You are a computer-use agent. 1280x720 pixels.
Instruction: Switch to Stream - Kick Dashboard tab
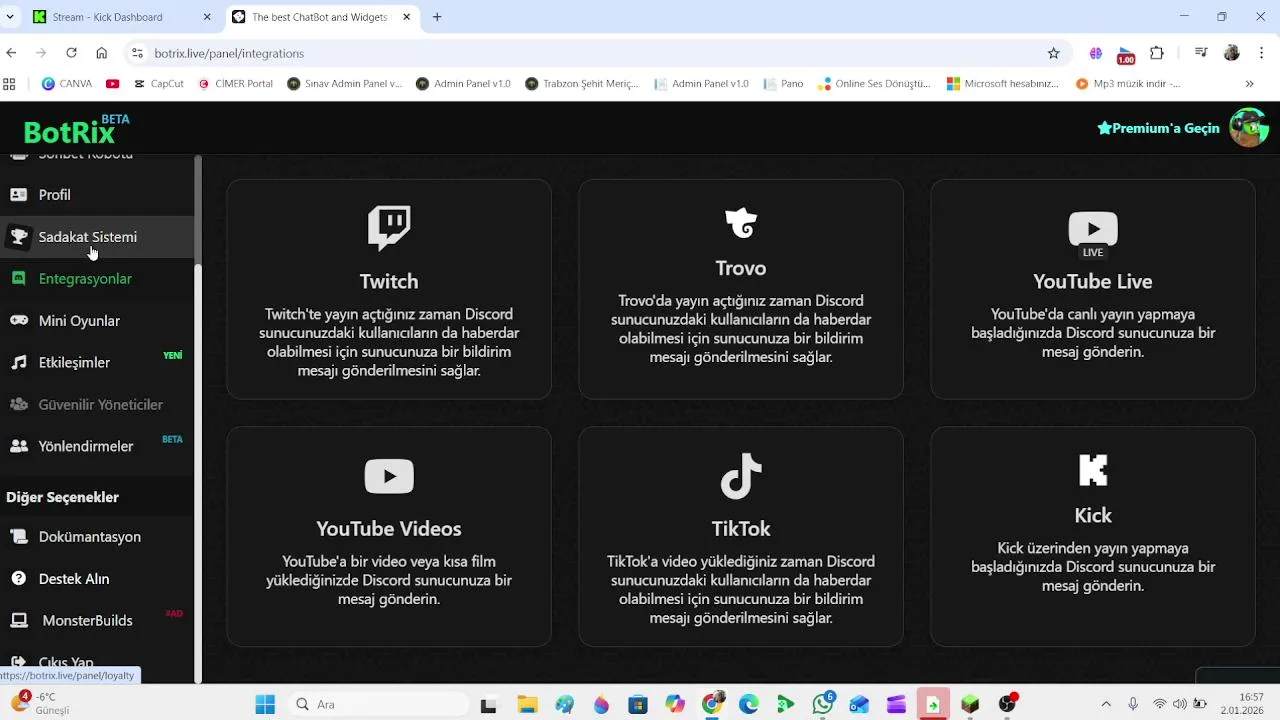122,17
